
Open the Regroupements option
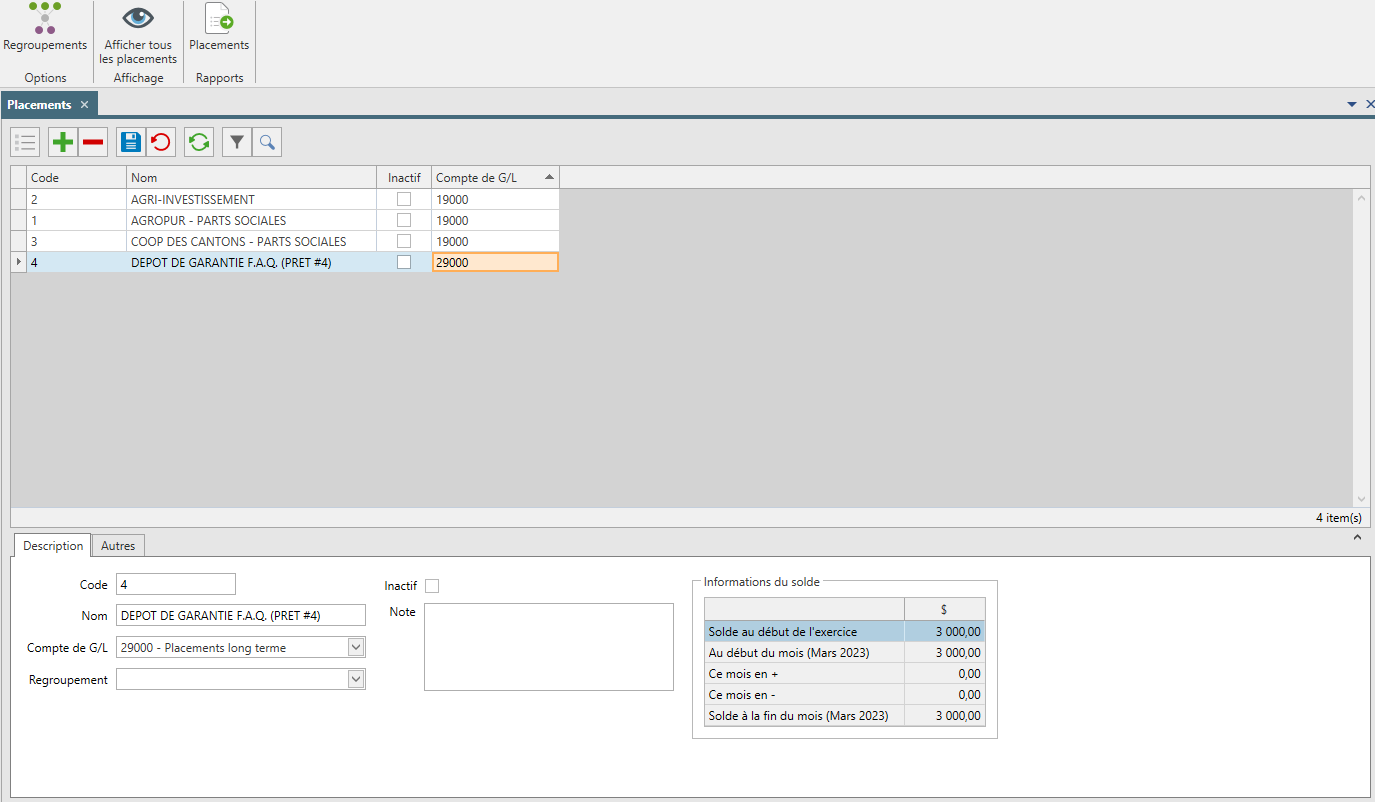pos(45,27)
